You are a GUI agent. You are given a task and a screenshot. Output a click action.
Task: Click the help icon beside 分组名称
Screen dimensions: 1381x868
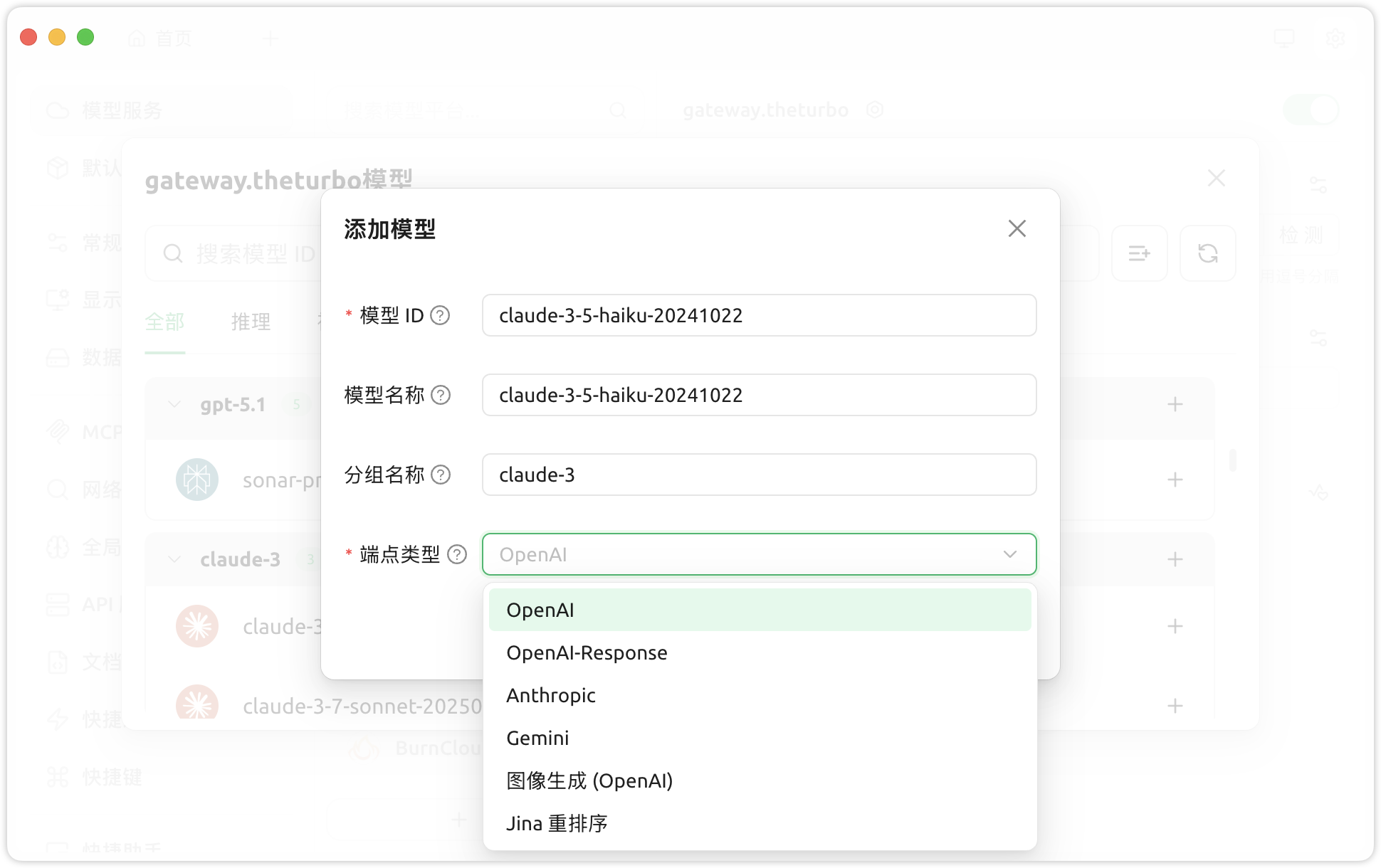(x=441, y=475)
